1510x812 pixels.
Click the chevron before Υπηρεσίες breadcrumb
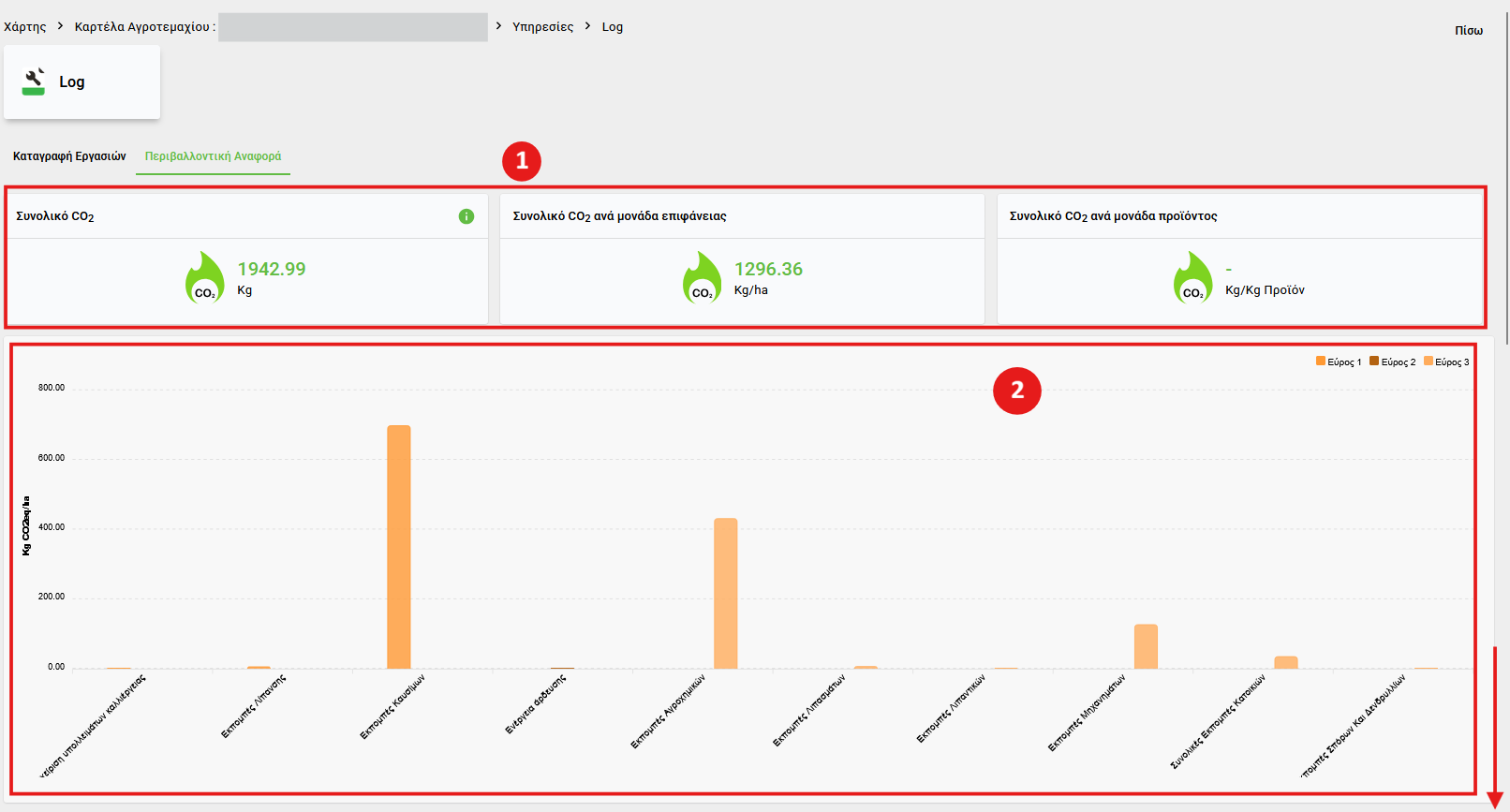pyautogui.click(x=498, y=26)
